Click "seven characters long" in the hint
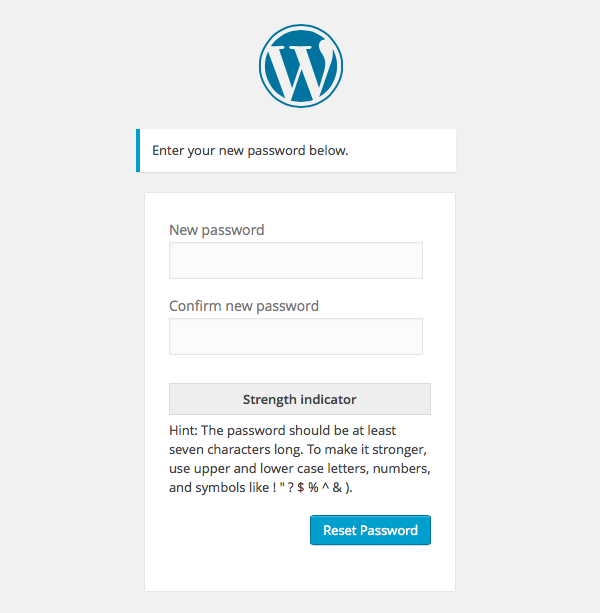 point(236,450)
